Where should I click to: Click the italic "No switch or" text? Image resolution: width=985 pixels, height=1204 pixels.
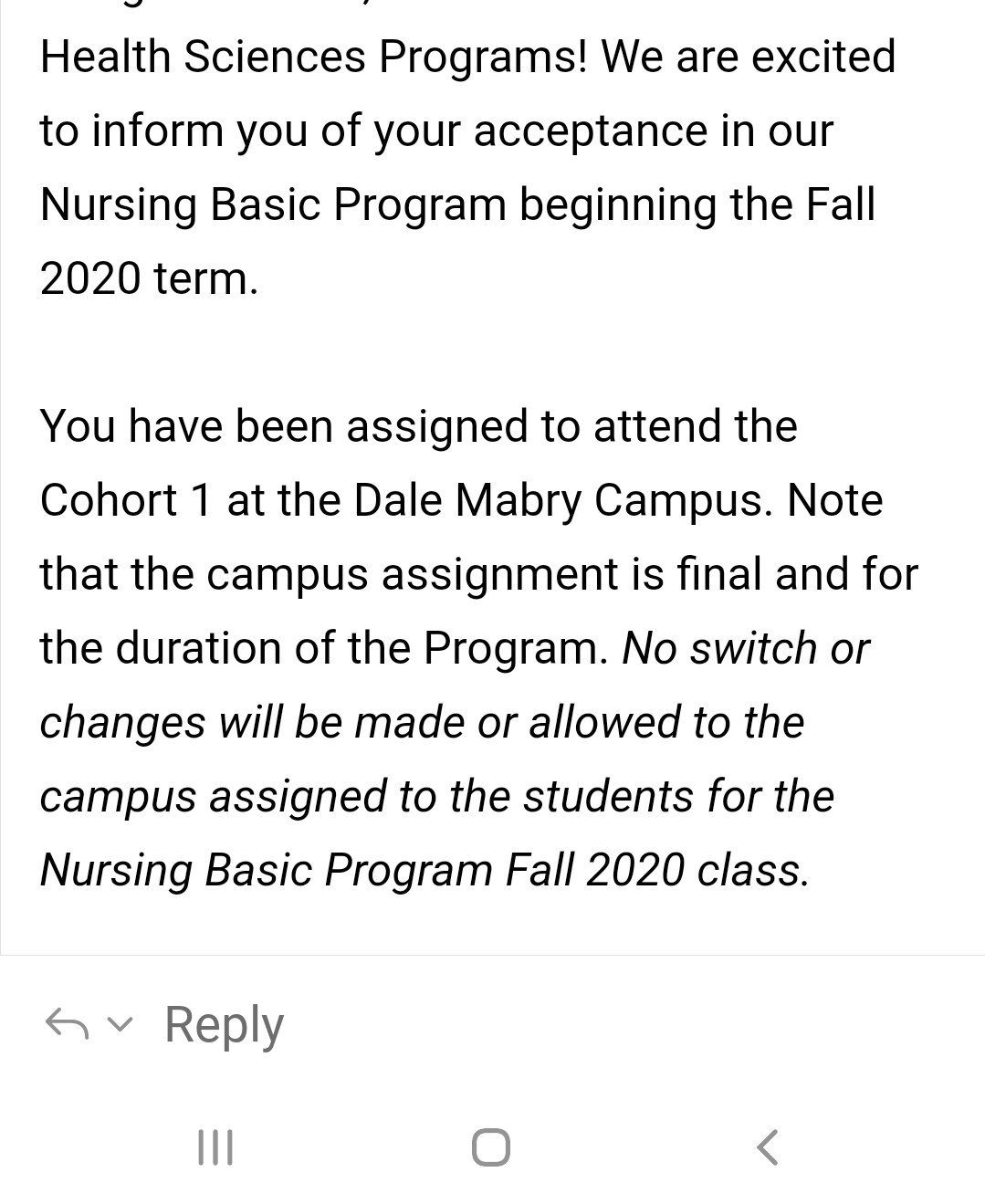click(x=746, y=648)
